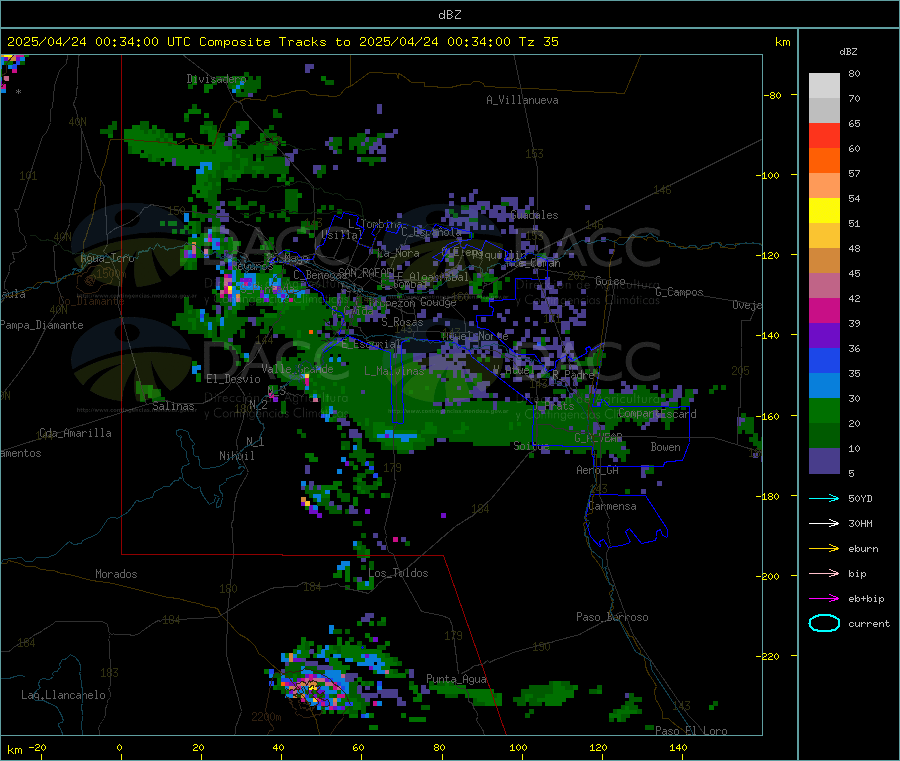Click the 51 dBZ yellow legend swatch
The width and height of the screenshot is (900, 761).
point(824,211)
